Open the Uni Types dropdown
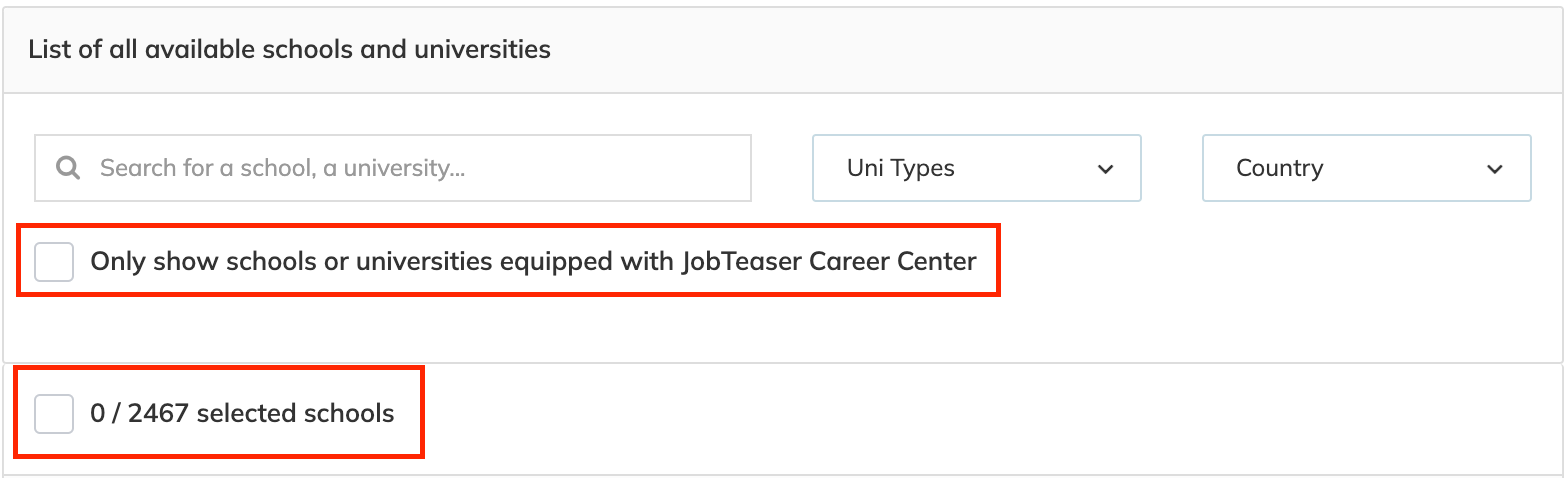Image resolution: width=1568 pixels, height=478 pixels. [x=976, y=168]
